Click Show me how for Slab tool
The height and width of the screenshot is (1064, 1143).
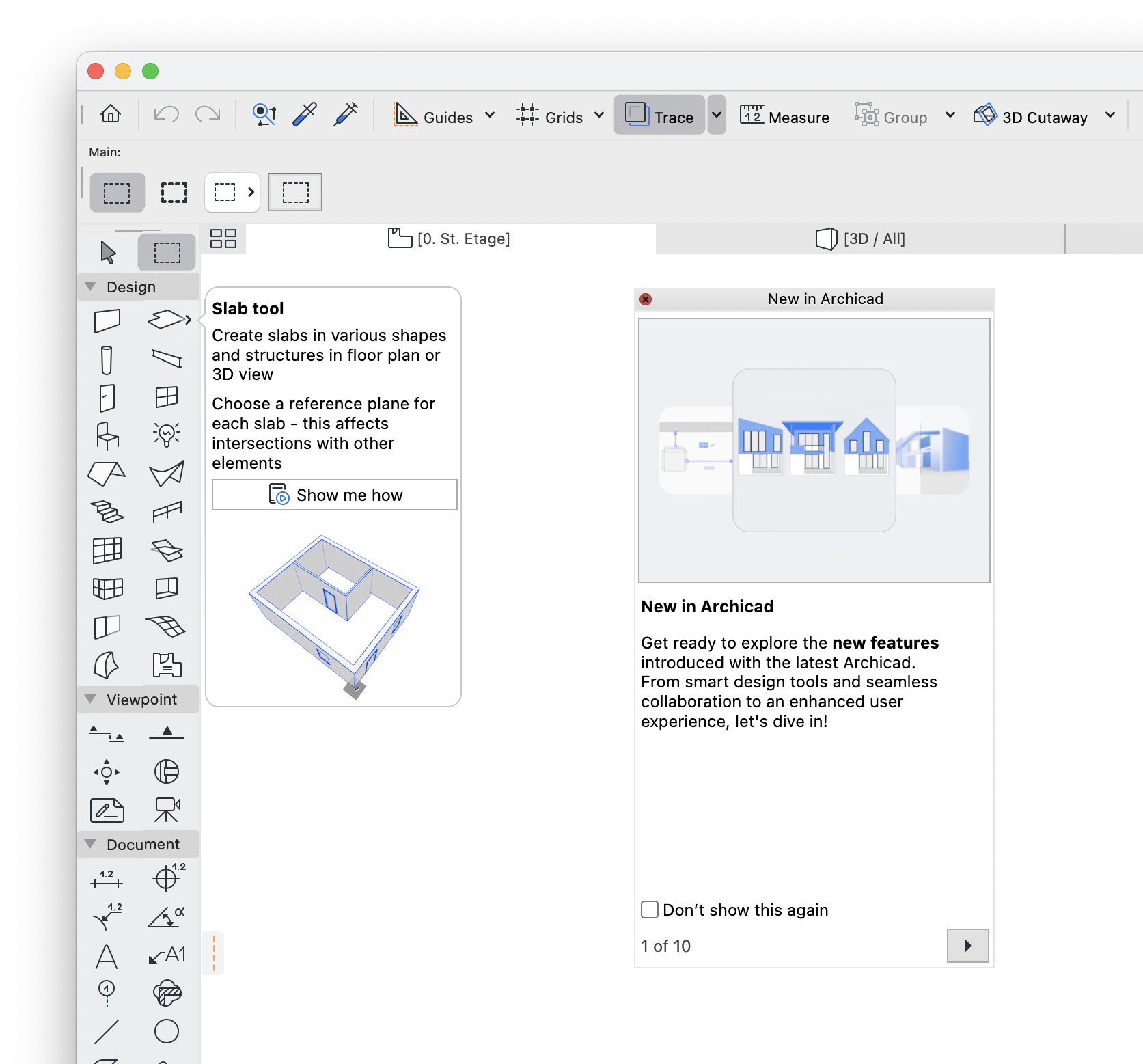(334, 494)
